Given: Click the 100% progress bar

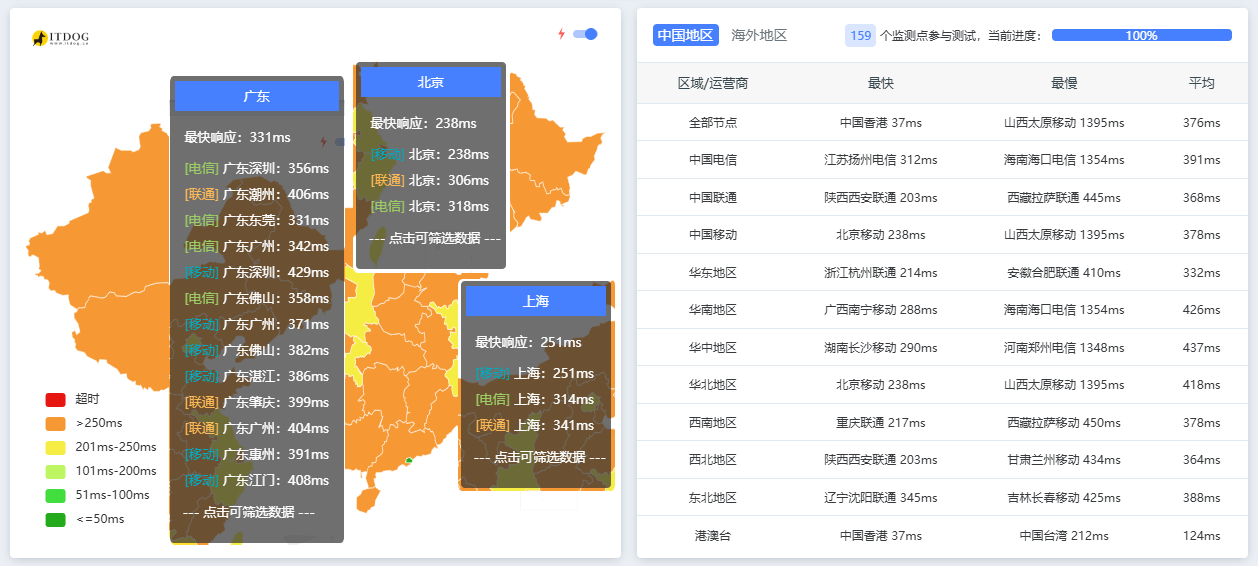Looking at the screenshot, I should [x=1141, y=35].
